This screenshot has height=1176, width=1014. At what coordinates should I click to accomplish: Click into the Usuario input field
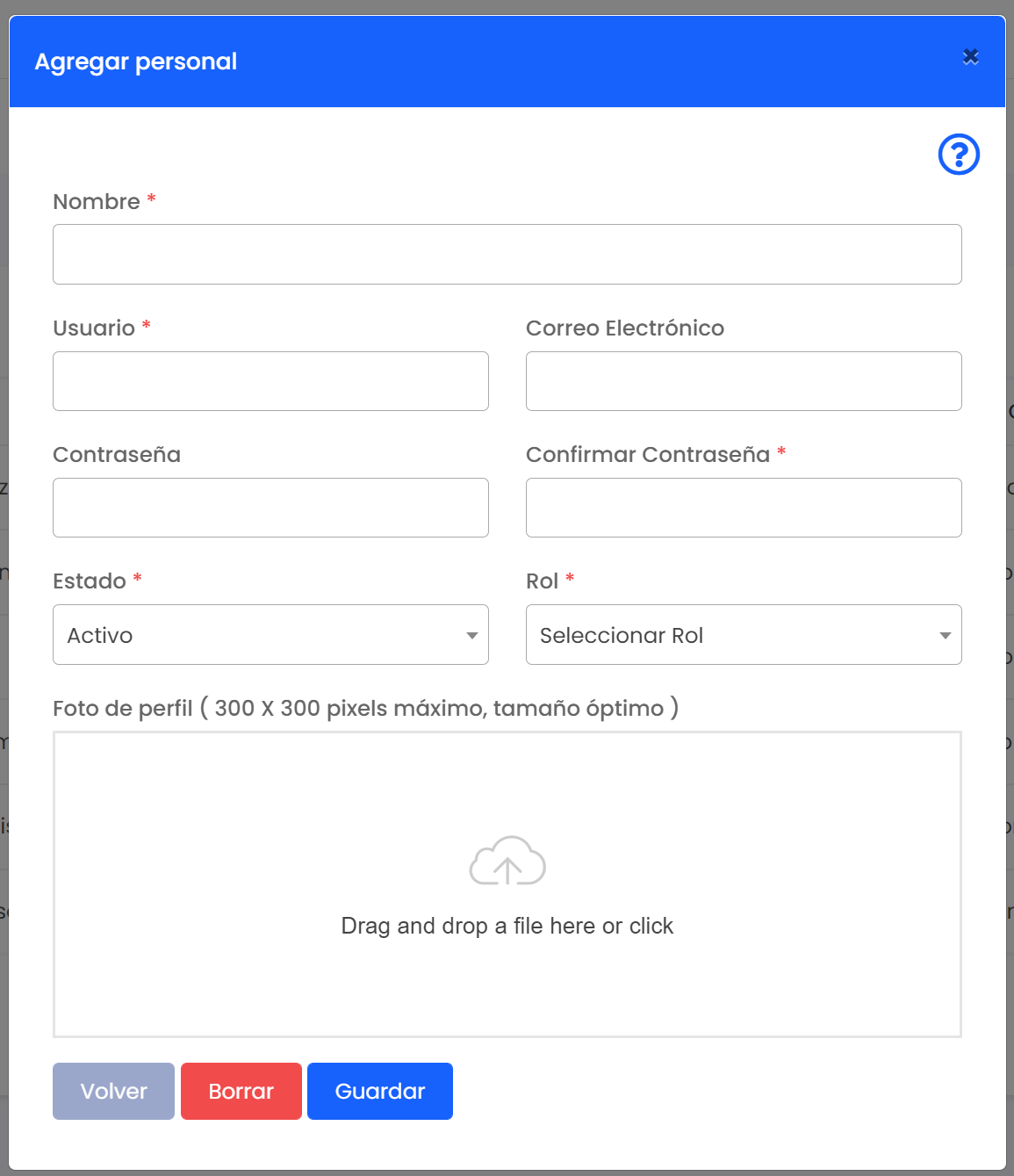click(x=270, y=381)
